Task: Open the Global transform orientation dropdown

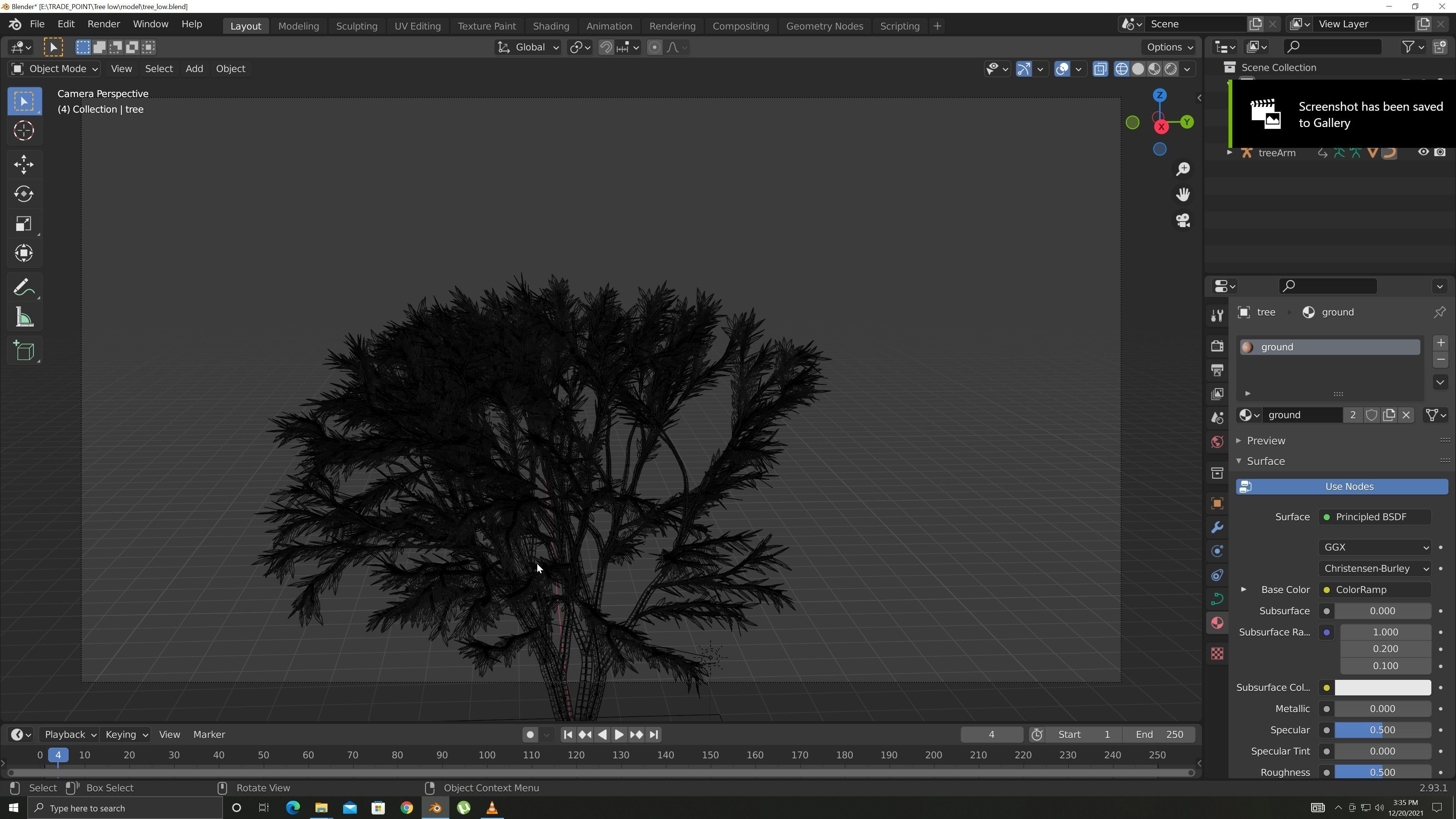Action: coord(528,47)
